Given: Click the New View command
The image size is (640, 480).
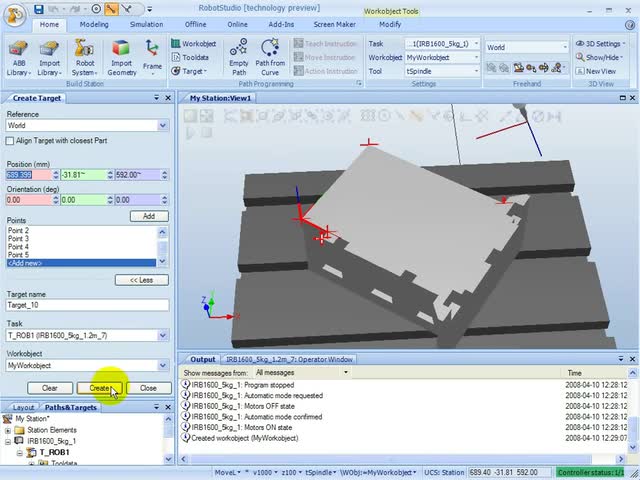Looking at the screenshot, I should click(x=596, y=71).
